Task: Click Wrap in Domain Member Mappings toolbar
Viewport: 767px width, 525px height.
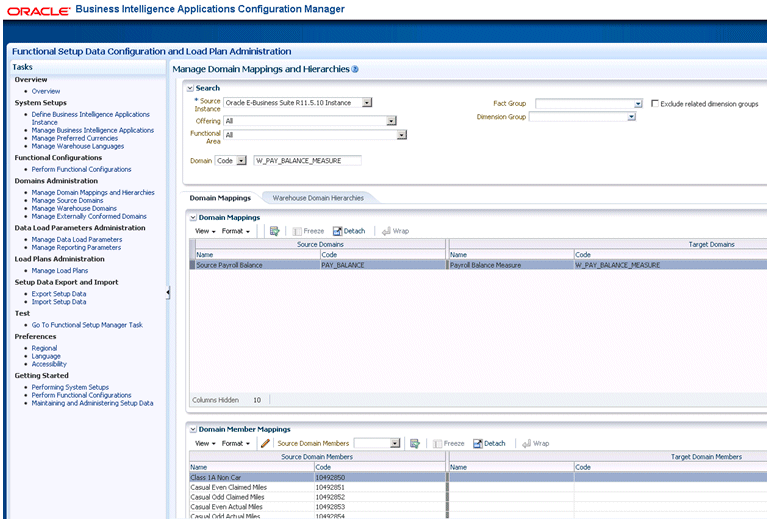Action: (x=536, y=443)
